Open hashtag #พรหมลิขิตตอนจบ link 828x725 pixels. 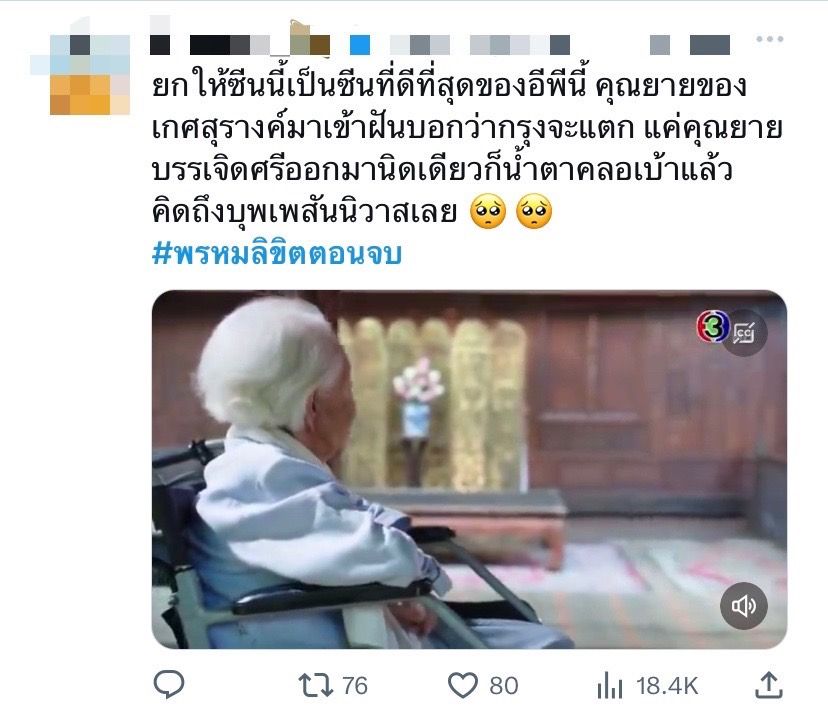[277, 253]
